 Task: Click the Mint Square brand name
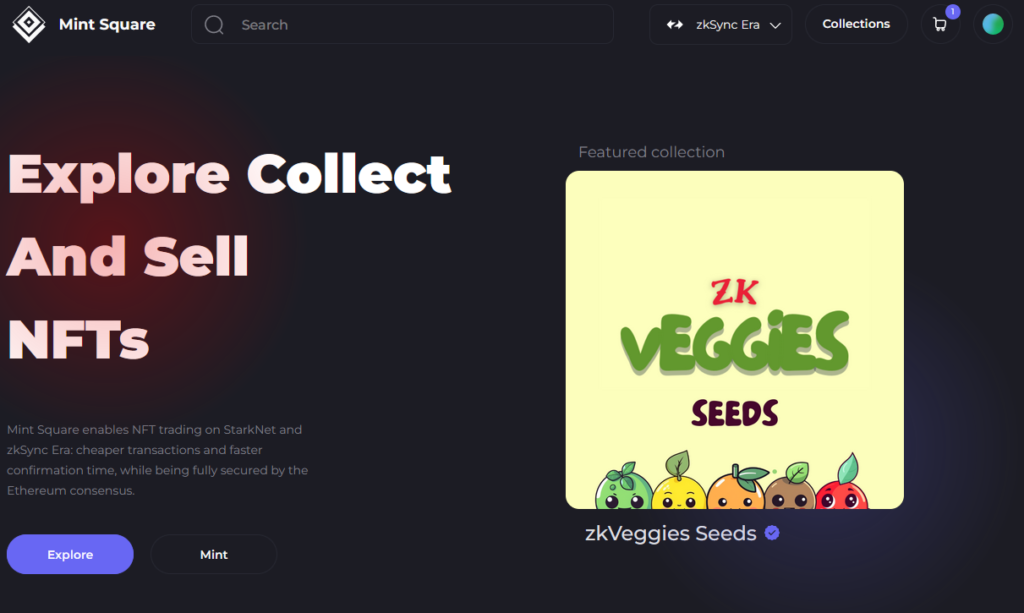[x=107, y=24]
